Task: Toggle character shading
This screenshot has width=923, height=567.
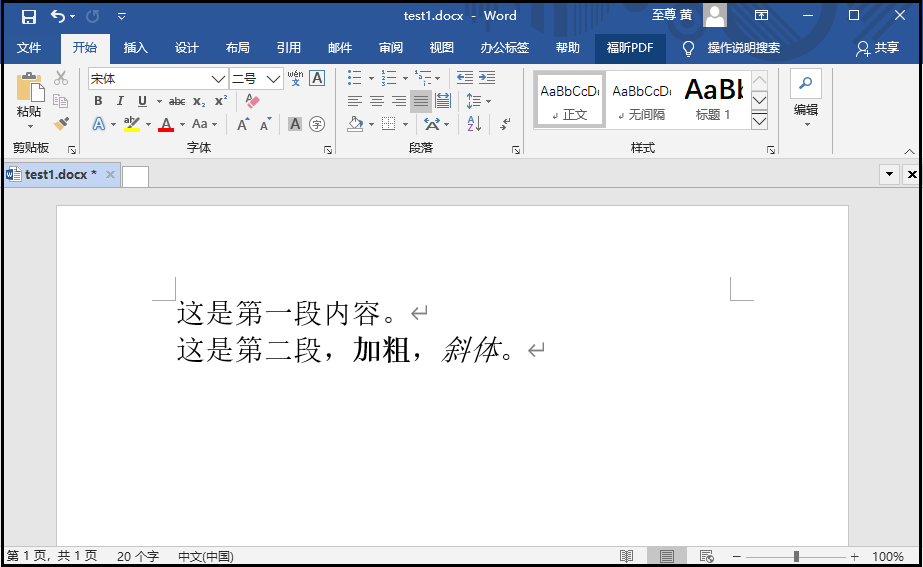Action: [295, 124]
